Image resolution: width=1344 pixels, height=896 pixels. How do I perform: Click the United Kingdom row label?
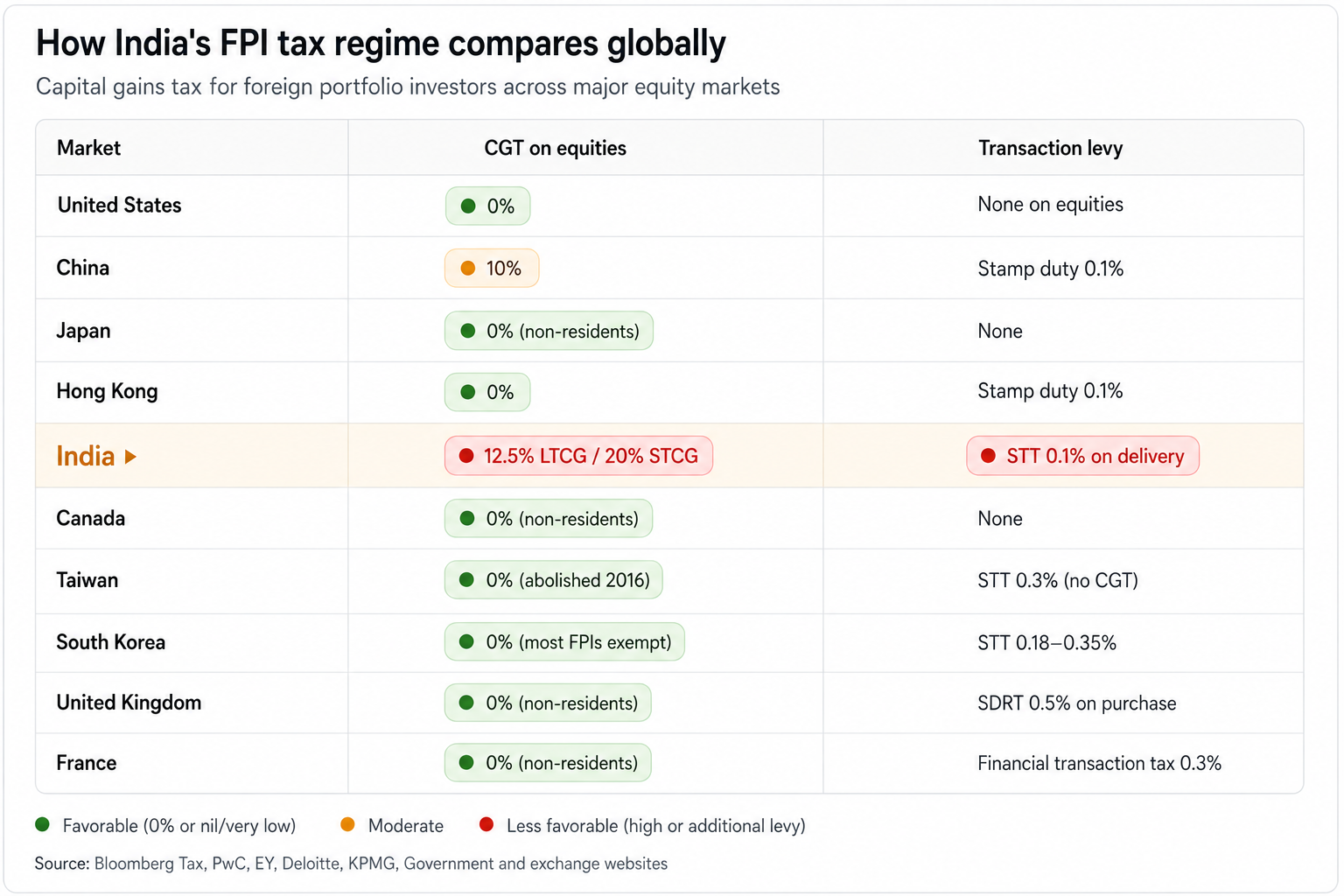click(129, 703)
